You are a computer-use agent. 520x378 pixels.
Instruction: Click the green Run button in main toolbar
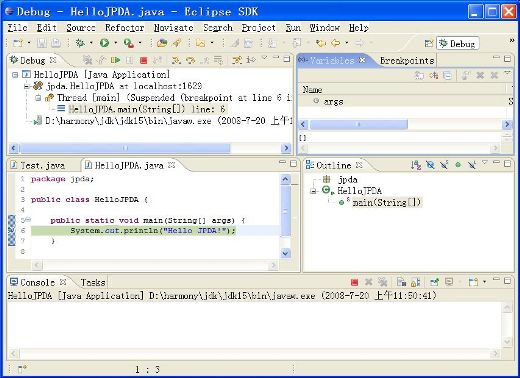click(104, 43)
